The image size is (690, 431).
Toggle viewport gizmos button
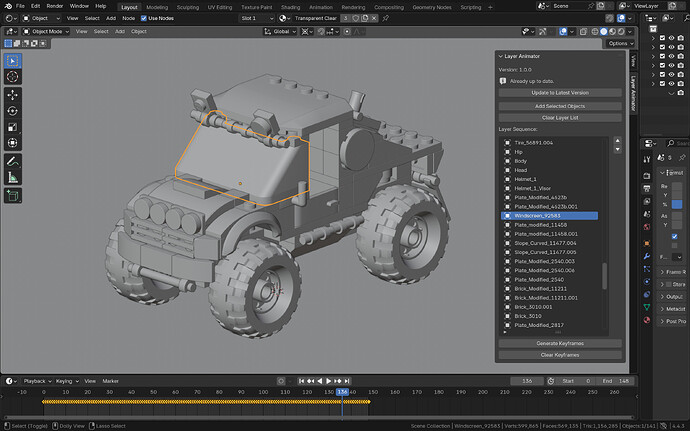pyautogui.click(x=543, y=32)
